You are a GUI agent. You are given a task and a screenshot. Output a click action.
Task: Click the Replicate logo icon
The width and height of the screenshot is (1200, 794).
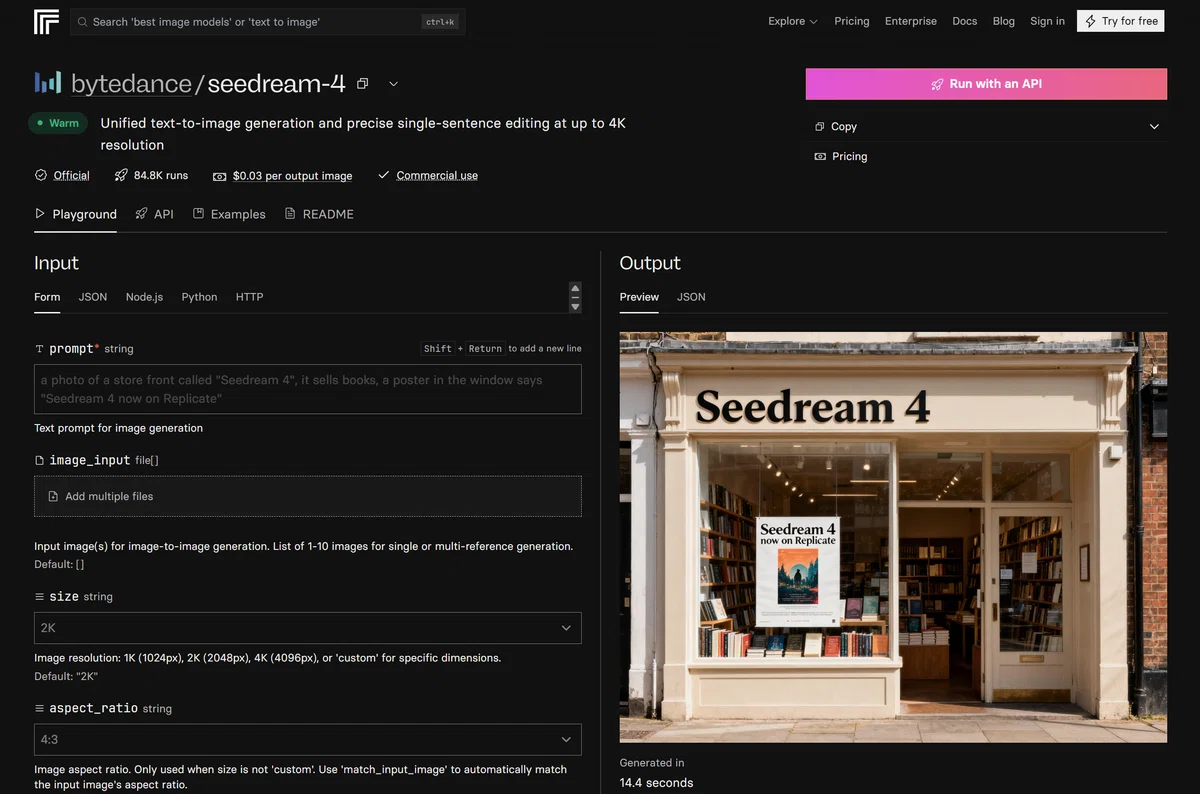click(46, 21)
